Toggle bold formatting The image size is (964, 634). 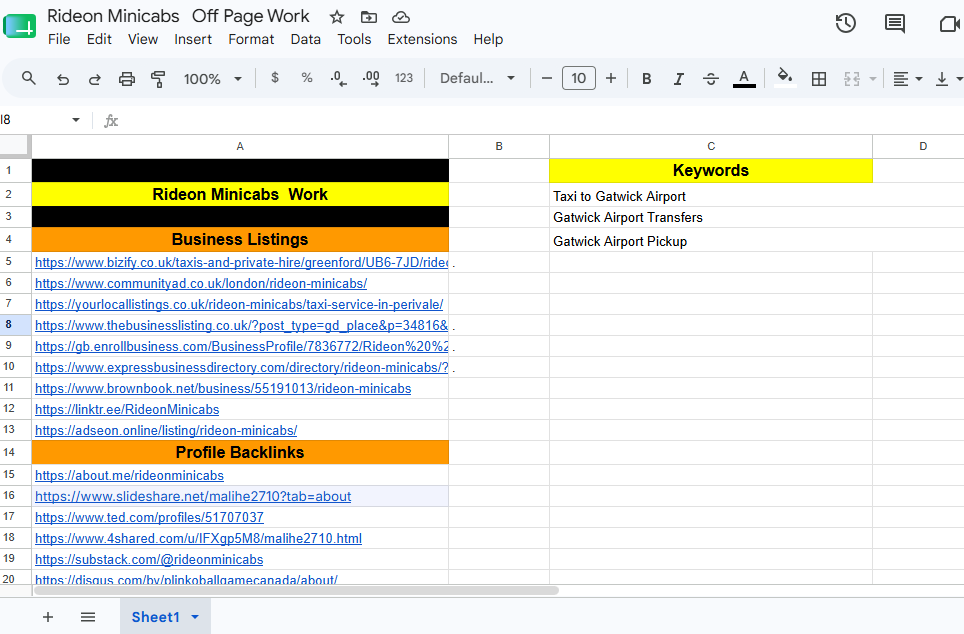click(646, 79)
